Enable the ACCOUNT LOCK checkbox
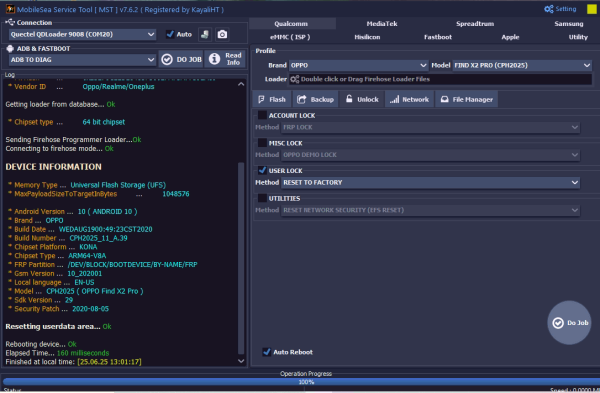Image resolution: width=600 pixels, height=393 pixels. coord(262,115)
